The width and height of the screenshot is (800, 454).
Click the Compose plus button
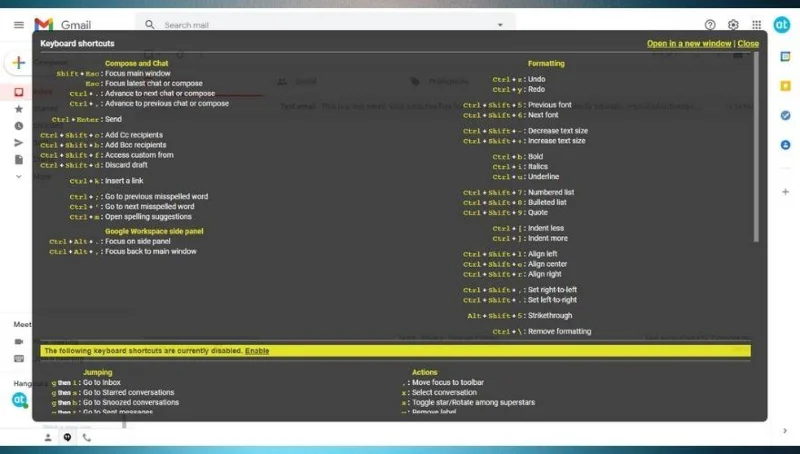[19, 63]
